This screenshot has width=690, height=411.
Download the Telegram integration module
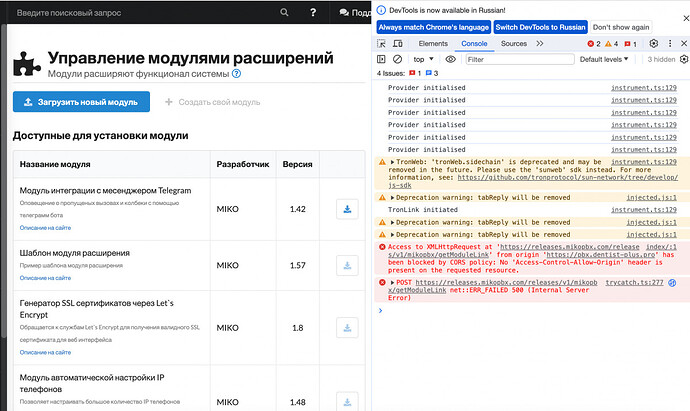(347, 209)
